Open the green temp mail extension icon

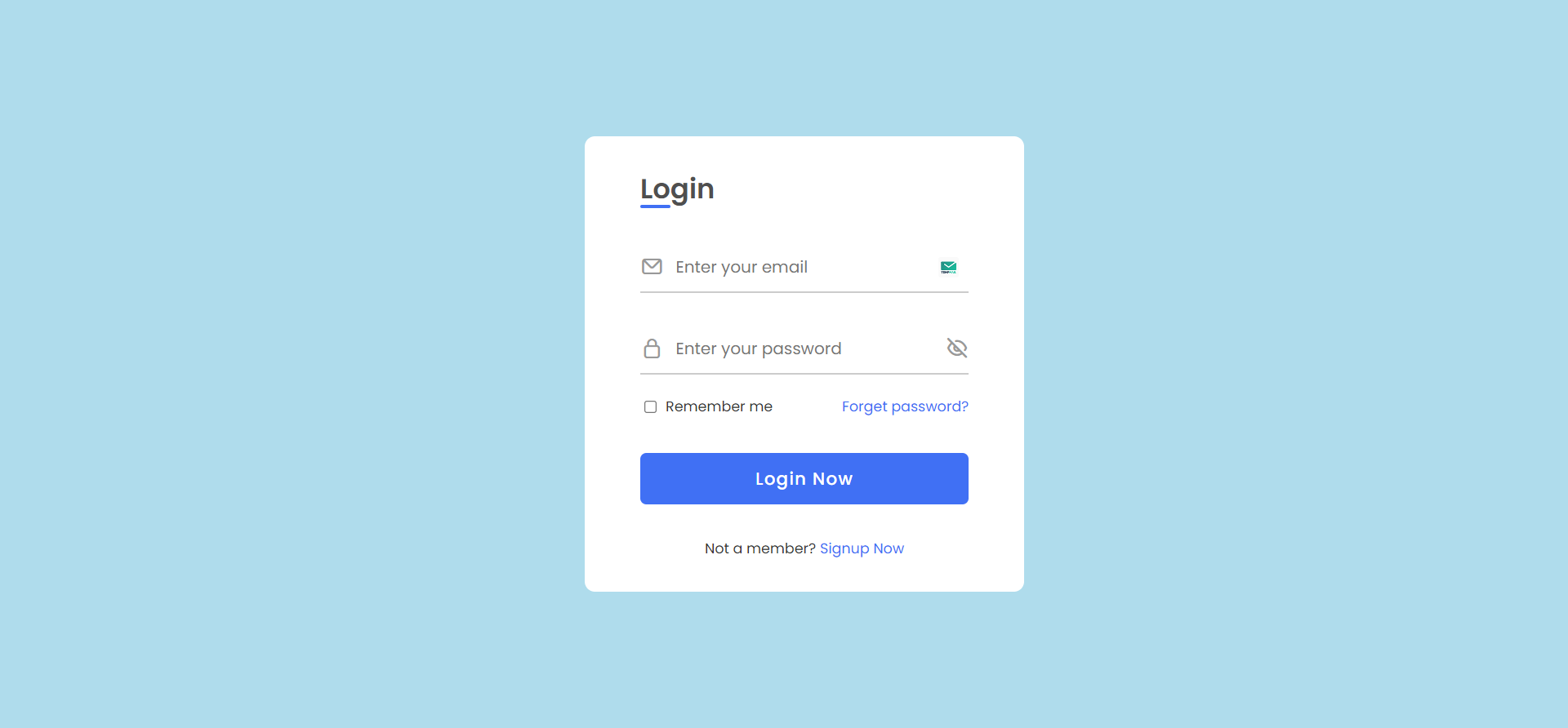point(948,267)
